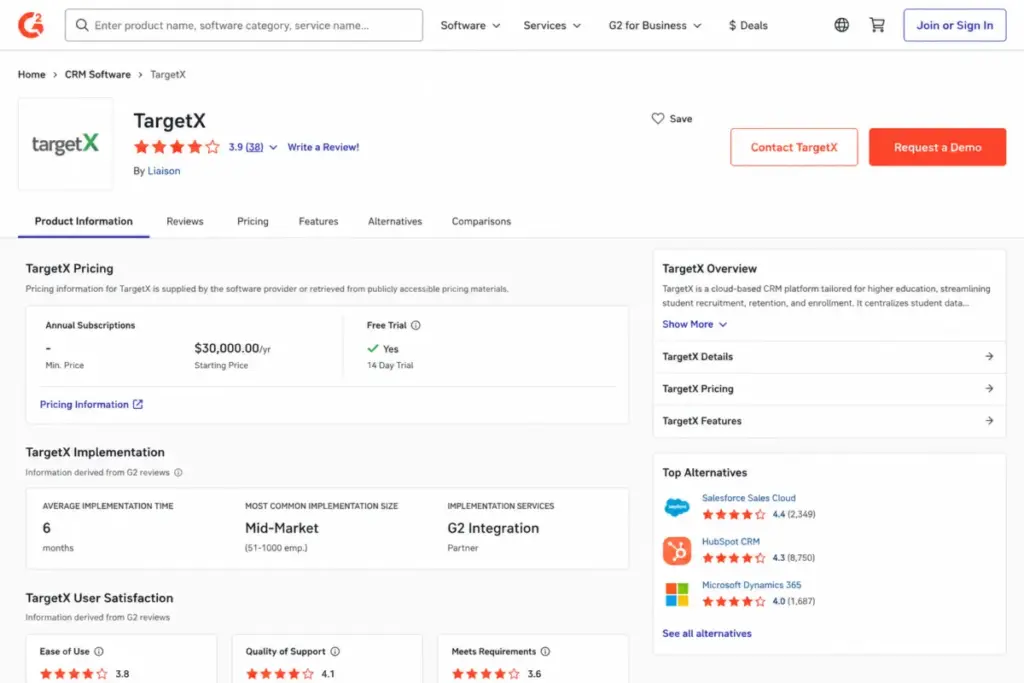1024x683 pixels.
Task: Click the TargetX star rating icons
Action: pos(177,147)
